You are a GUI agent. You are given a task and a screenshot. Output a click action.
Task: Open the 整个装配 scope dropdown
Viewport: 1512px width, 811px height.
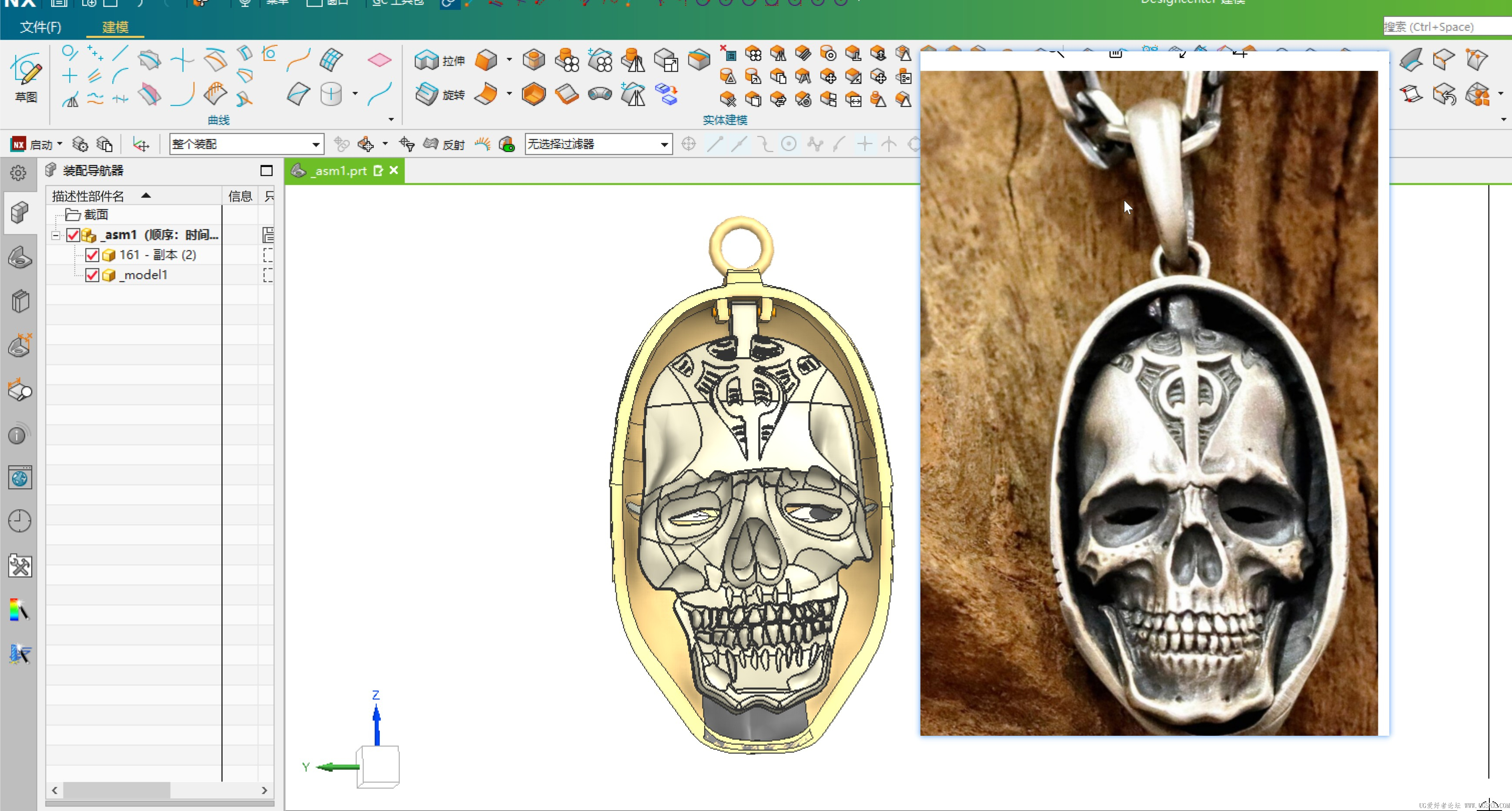316,144
